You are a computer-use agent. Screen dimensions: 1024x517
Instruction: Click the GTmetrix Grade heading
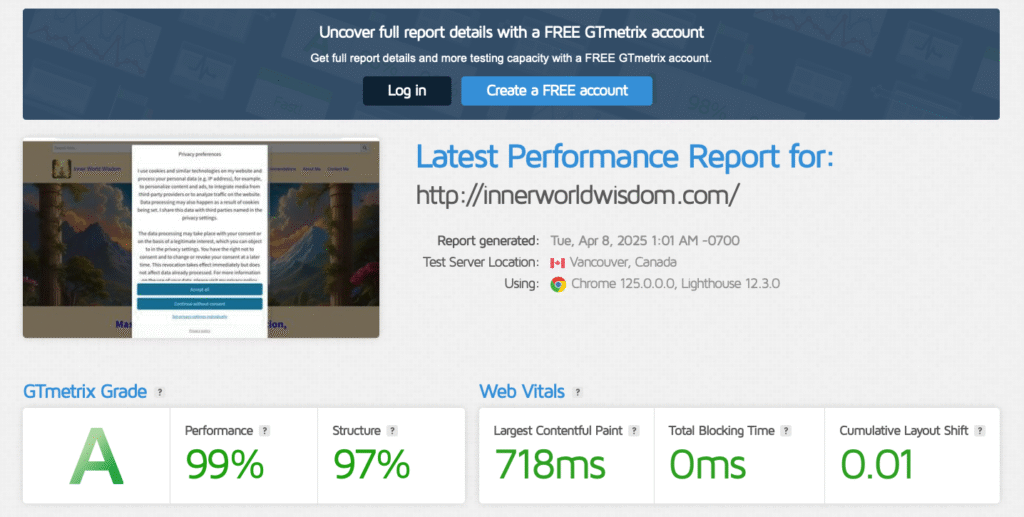click(85, 392)
